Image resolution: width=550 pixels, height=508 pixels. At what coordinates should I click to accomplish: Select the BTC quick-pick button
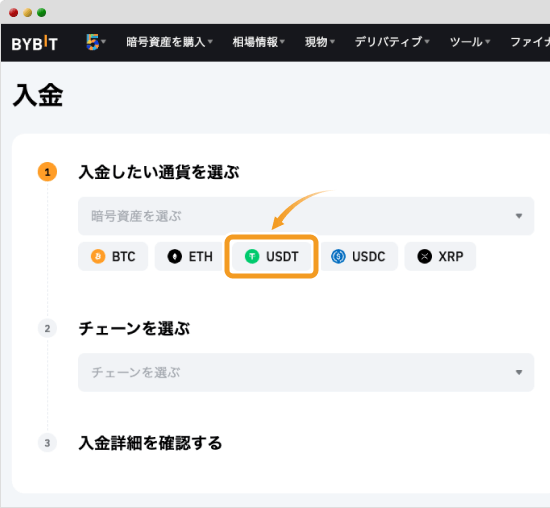pos(113,256)
